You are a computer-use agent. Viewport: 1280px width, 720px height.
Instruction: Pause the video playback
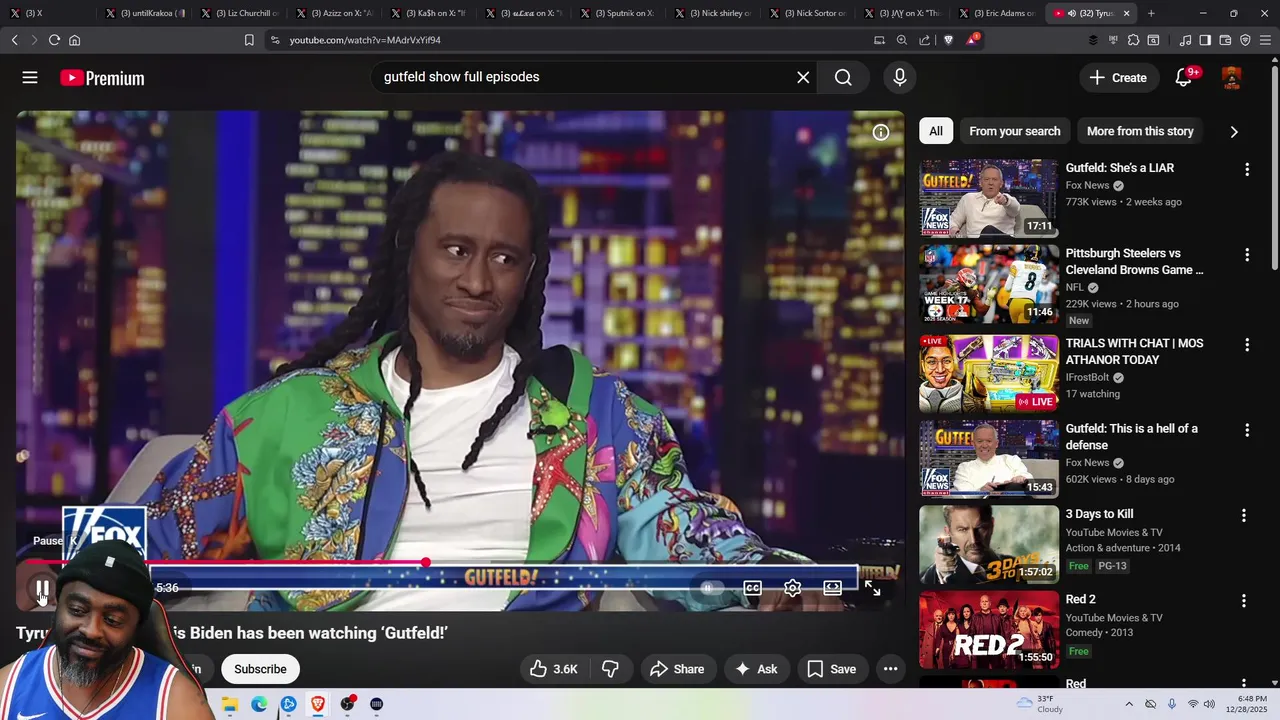coord(42,588)
